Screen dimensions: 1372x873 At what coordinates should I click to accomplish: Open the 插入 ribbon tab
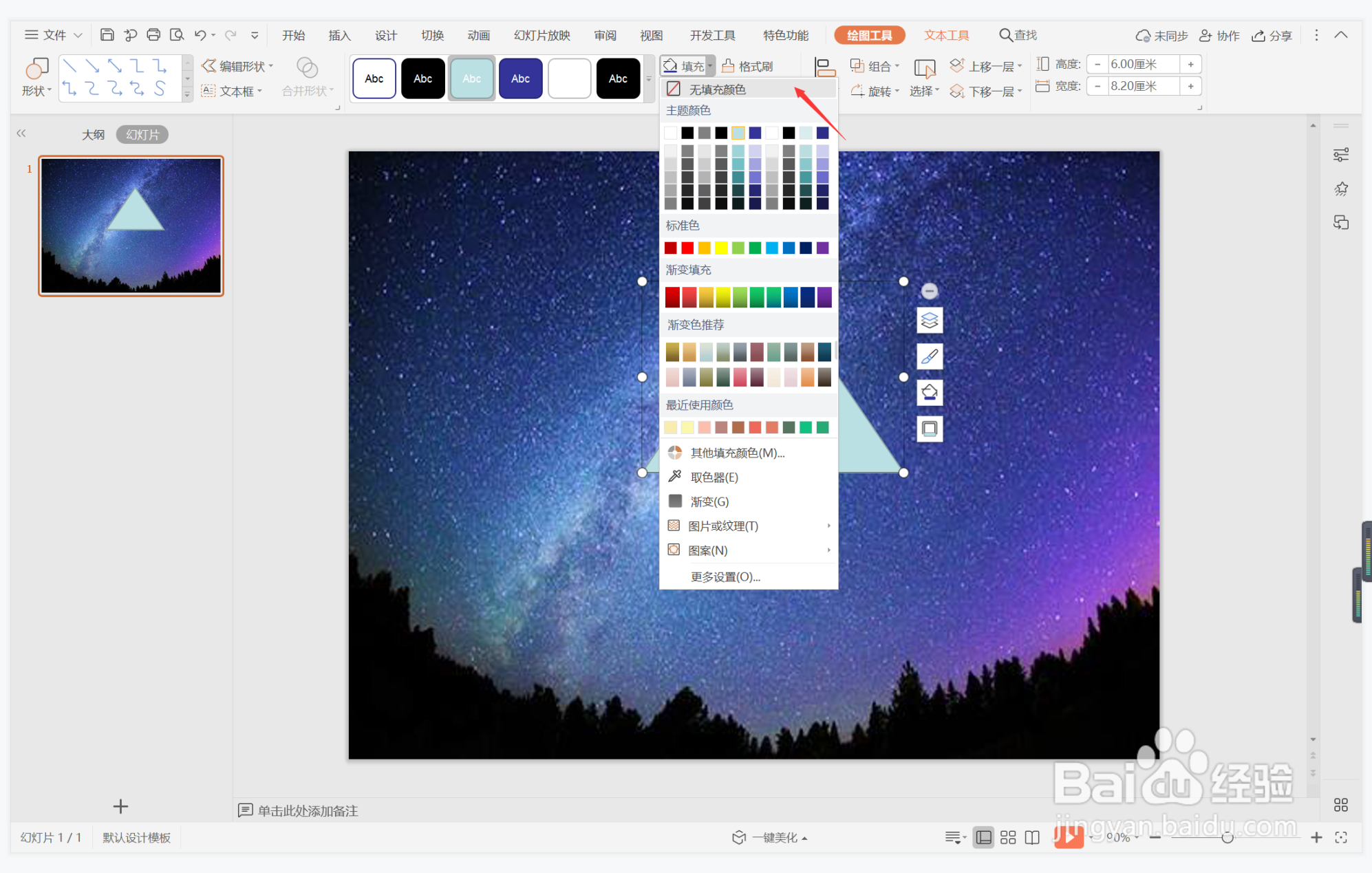point(339,35)
